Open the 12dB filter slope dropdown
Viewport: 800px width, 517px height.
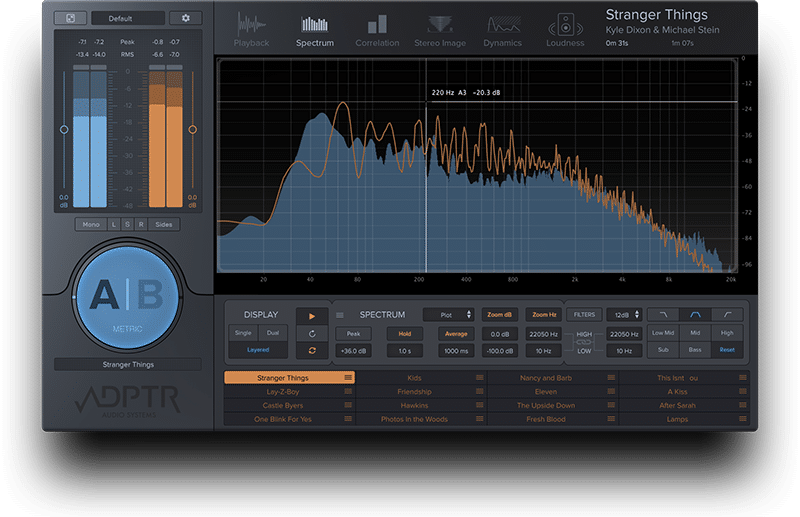coord(624,315)
